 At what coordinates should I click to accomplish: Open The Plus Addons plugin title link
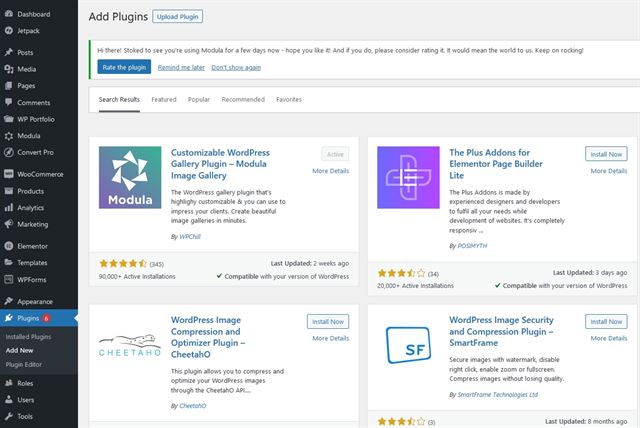coord(496,164)
